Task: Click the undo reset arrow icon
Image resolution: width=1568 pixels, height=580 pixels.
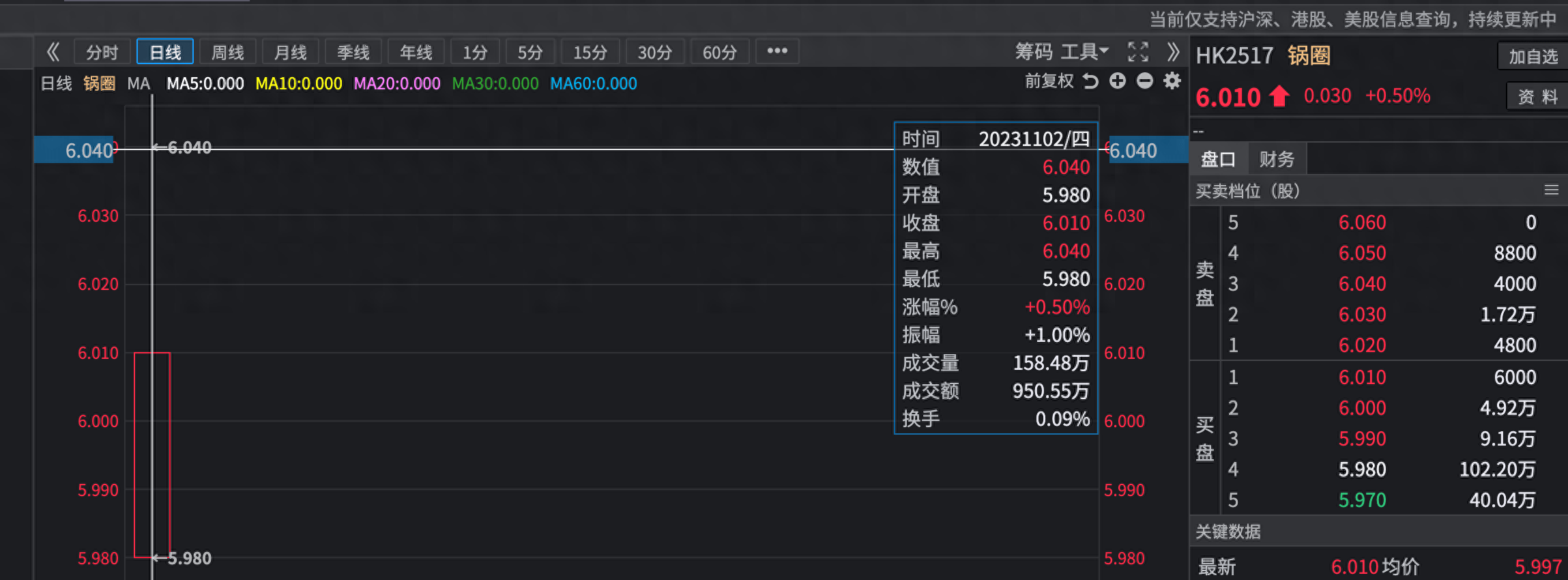Action: click(1090, 82)
